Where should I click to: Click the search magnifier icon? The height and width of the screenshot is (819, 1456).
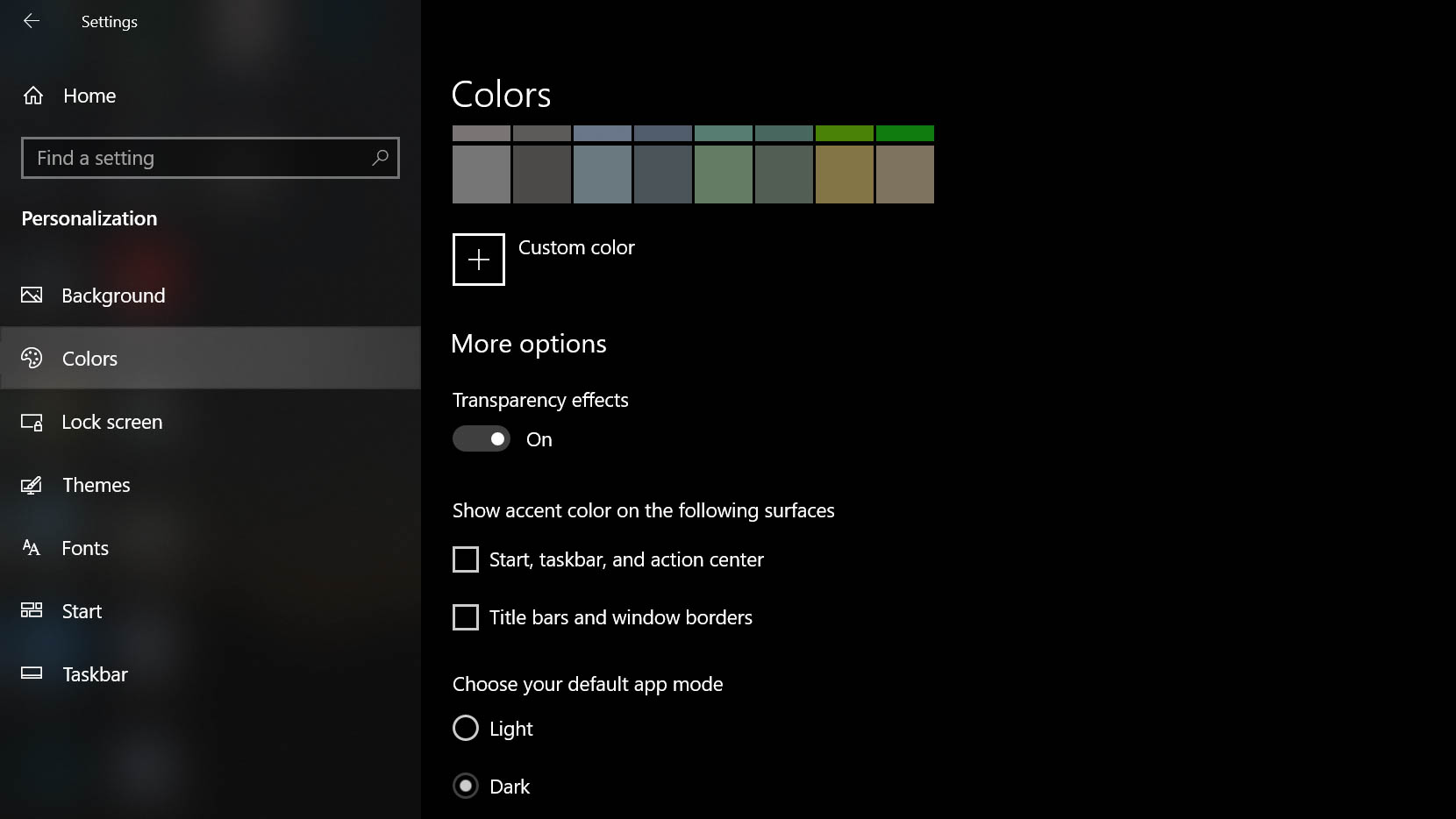(x=380, y=158)
